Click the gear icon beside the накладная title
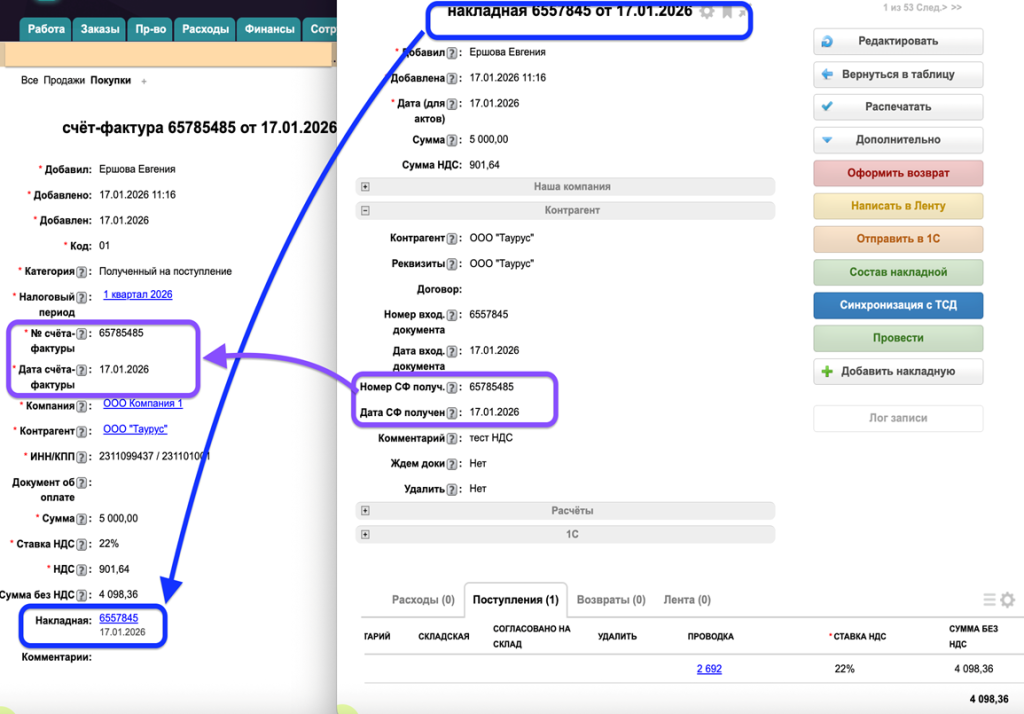Screen dimensions: 1024x714 707,12
